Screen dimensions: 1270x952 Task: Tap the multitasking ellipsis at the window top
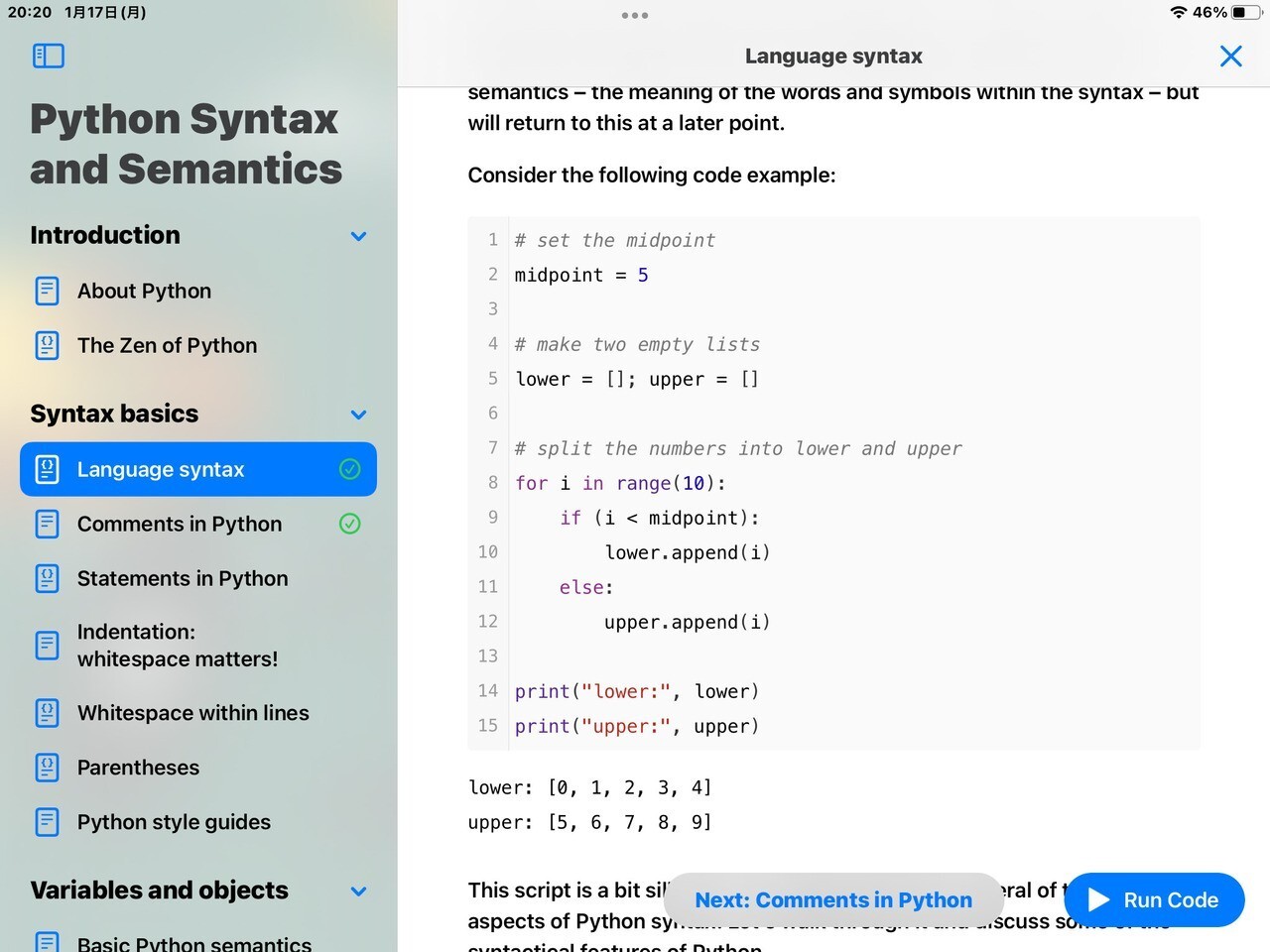634,15
